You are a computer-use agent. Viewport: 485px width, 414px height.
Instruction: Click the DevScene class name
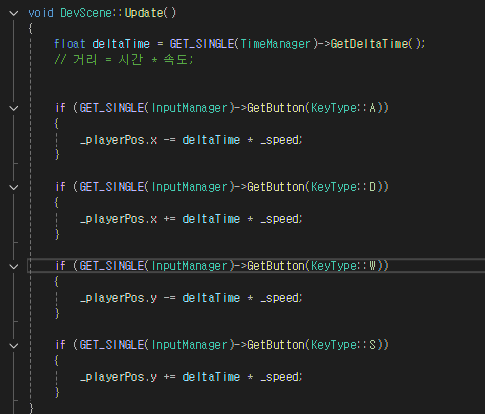click(x=86, y=13)
